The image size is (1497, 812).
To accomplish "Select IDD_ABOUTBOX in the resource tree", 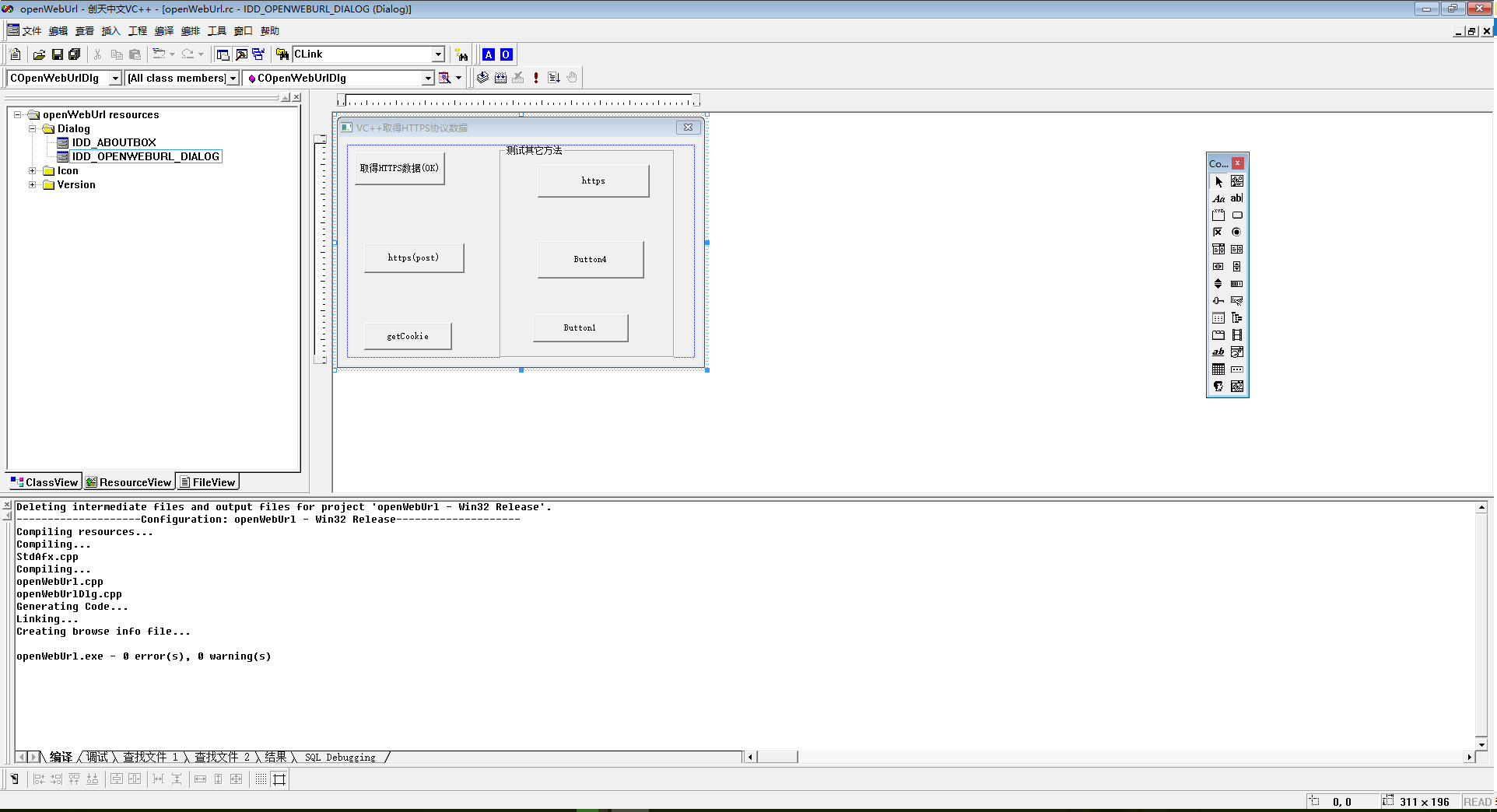I will pos(114,143).
